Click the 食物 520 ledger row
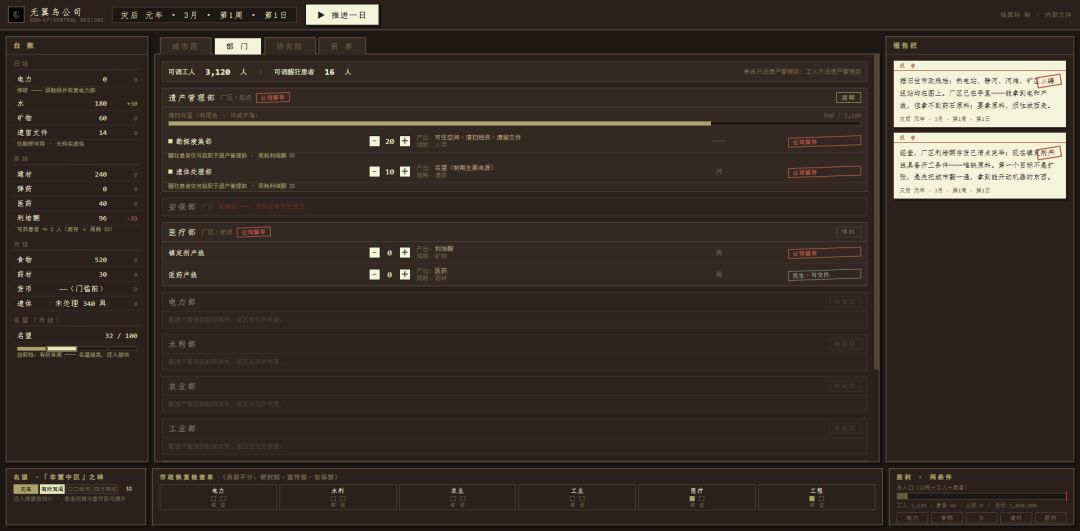 [x=77, y=260]
